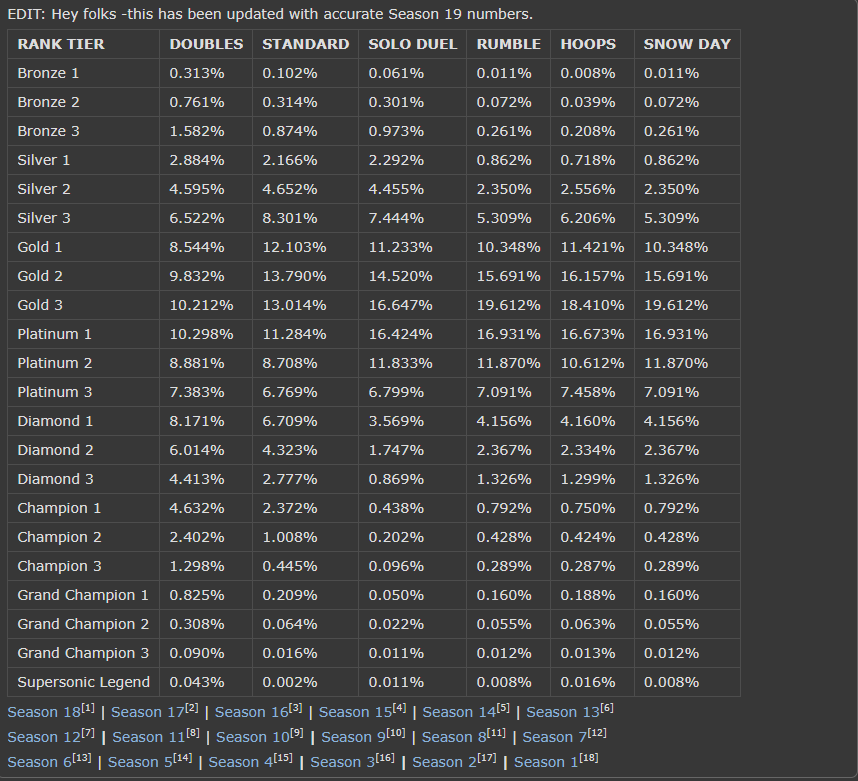Select the Bronze 1 row label
Image resolution: width=858 pixels, height=781 pixels.
[x=48, y=73]
